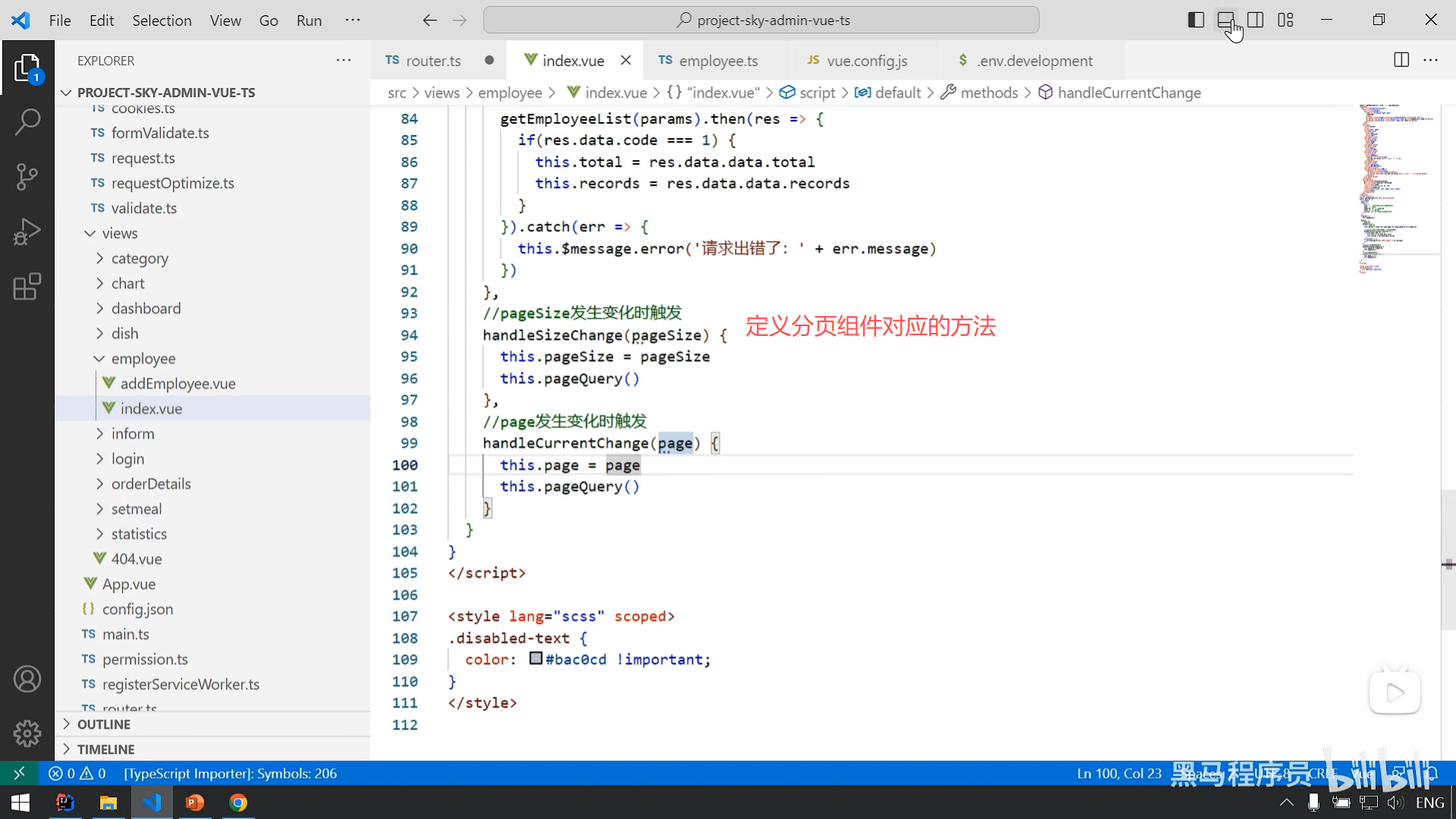This screenshot has width=1456, height=819.
Task: Open the Search view in activity bar
Action: coord(27,121)
